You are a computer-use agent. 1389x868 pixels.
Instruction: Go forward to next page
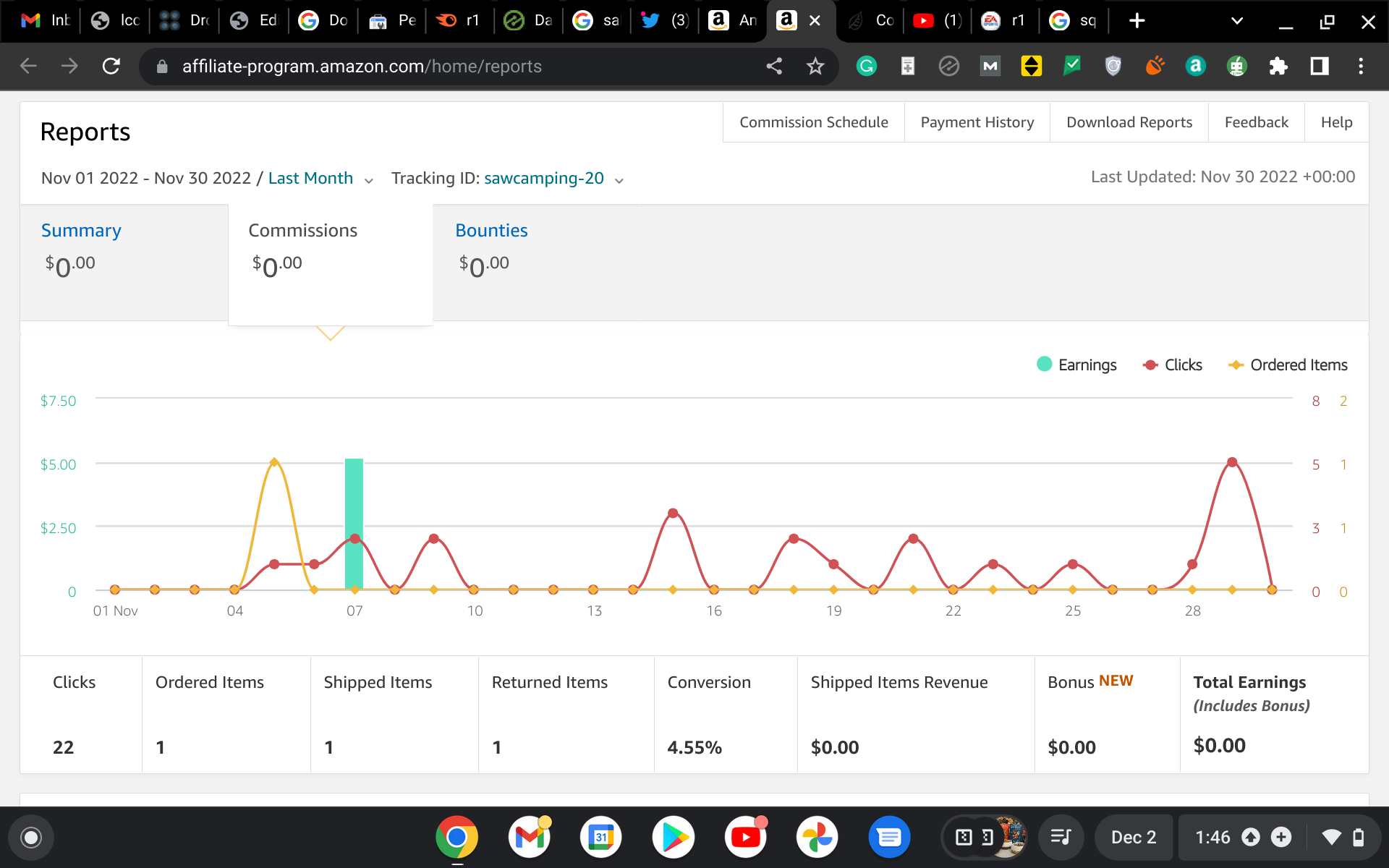point(69,67)
